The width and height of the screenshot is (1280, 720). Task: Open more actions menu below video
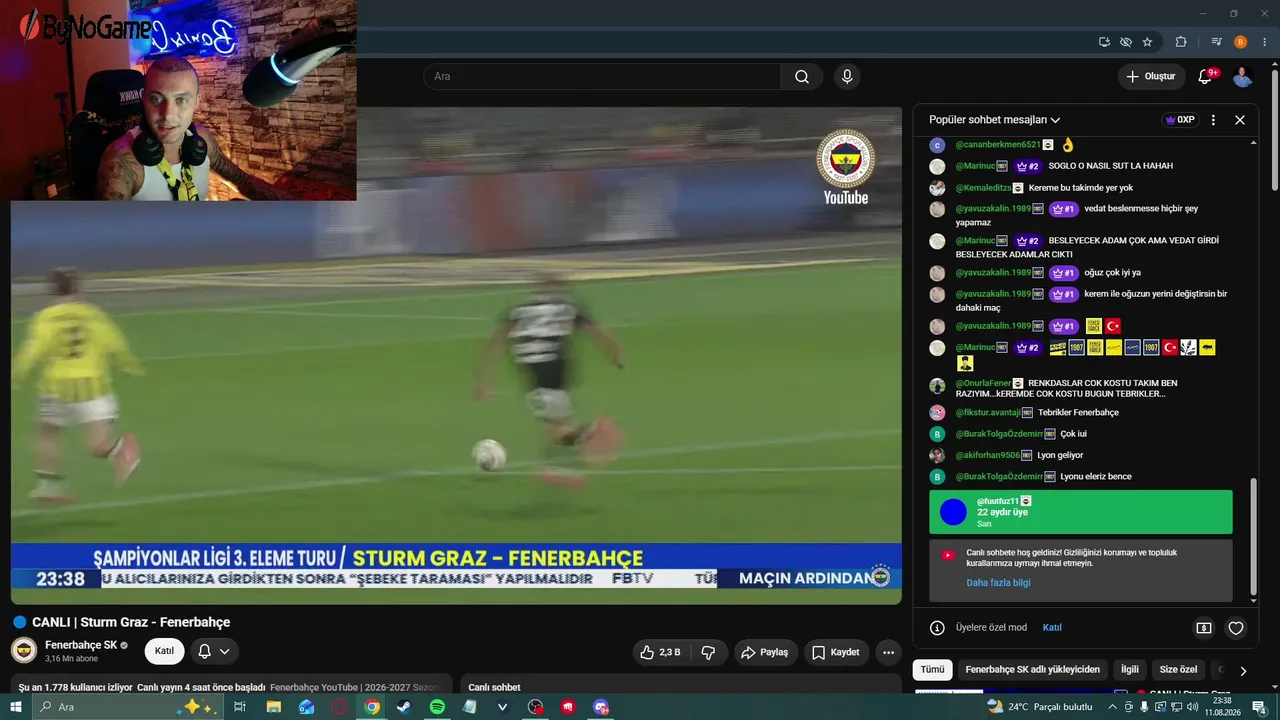tap(888, 652)
